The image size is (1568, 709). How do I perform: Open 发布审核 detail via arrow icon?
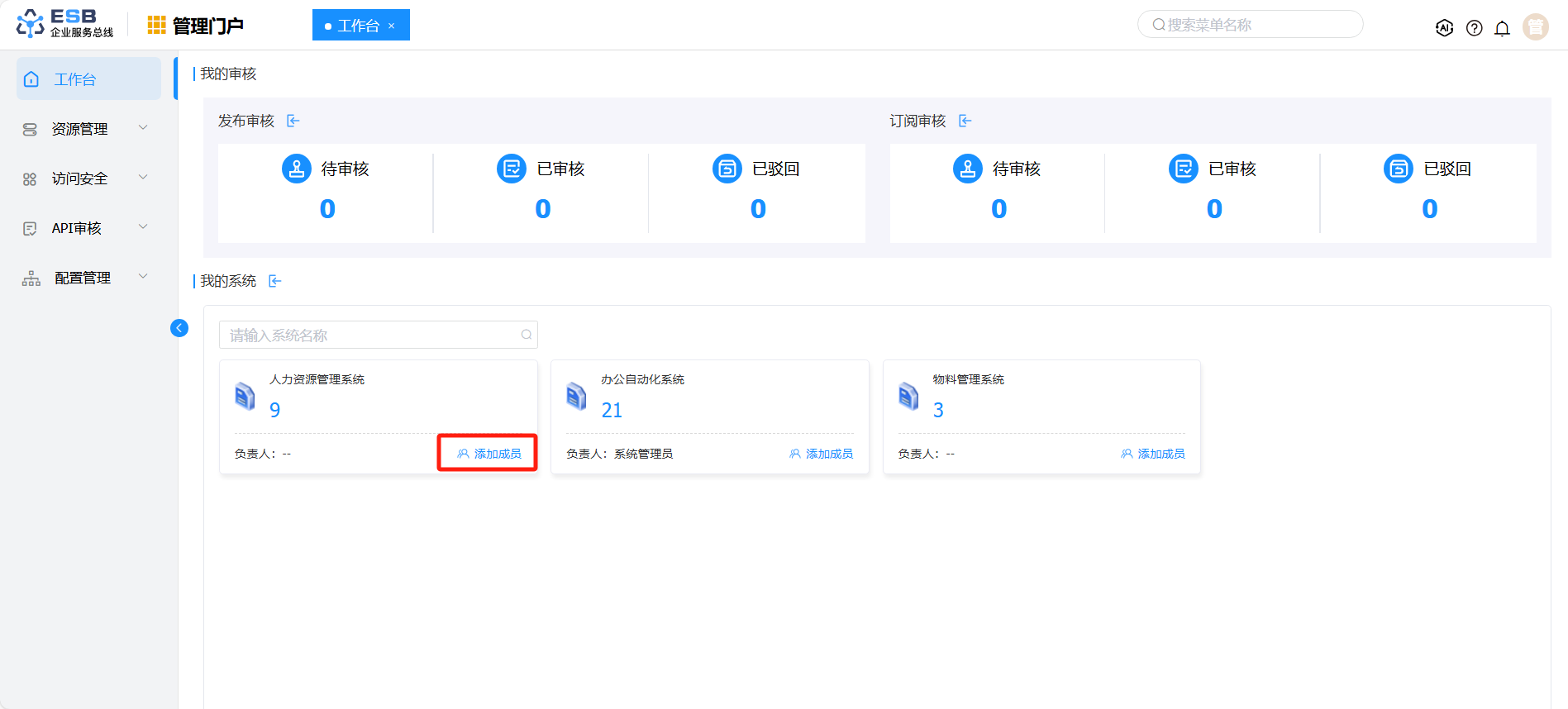(x=293, y=121)
